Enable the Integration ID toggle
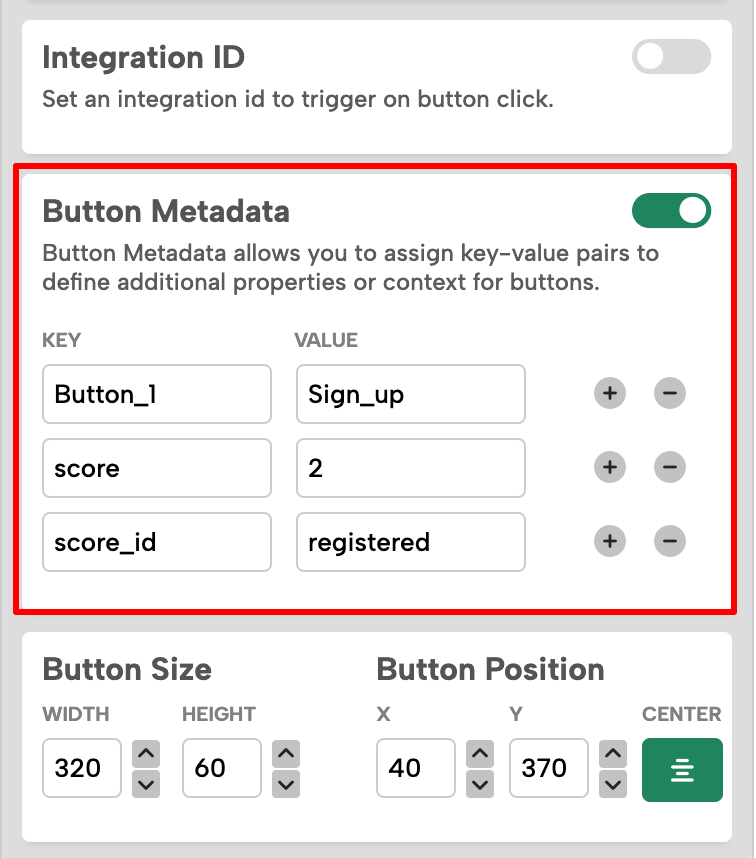This screenshot has height=858, width=756. (671, 57)
